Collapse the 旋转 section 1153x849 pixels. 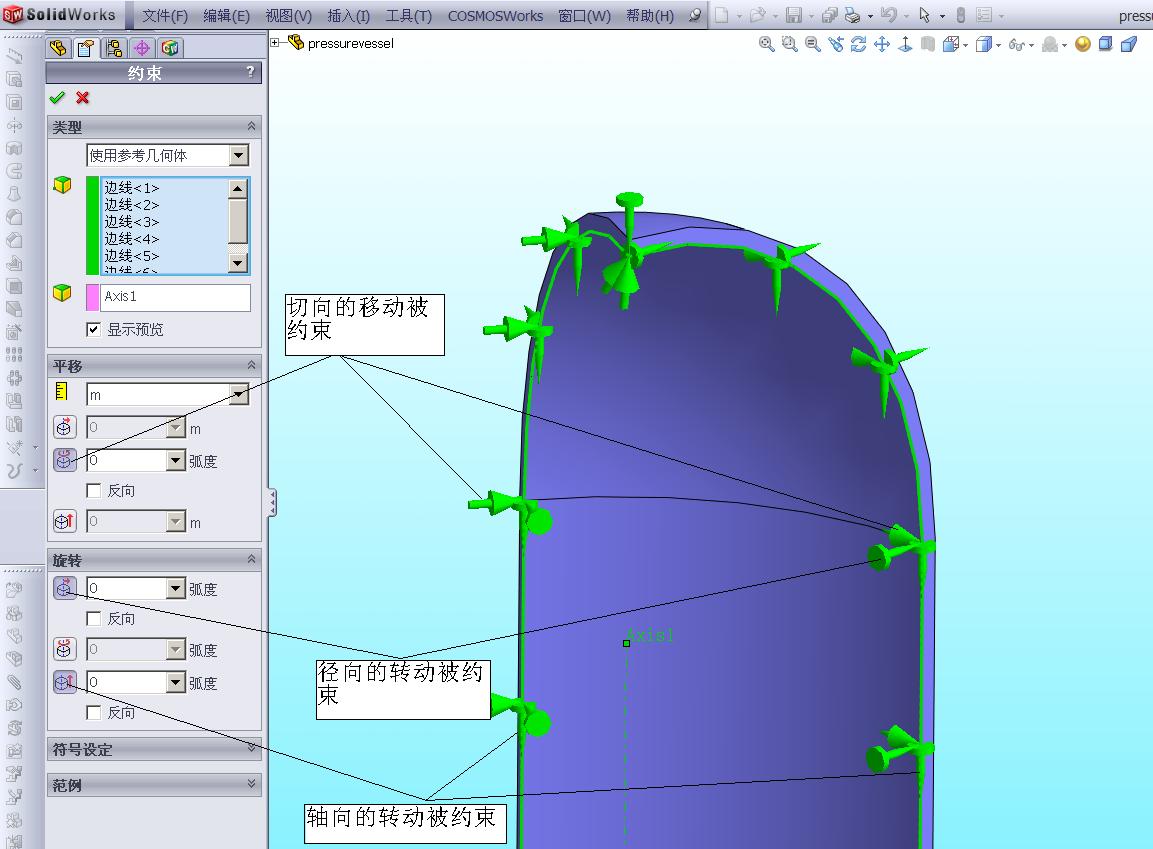tap(251, 559)
